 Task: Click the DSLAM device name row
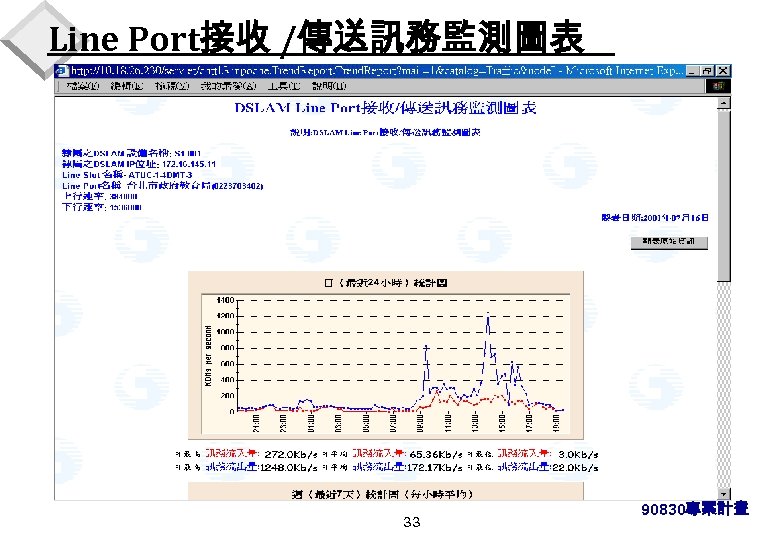(x=131, y=153)
